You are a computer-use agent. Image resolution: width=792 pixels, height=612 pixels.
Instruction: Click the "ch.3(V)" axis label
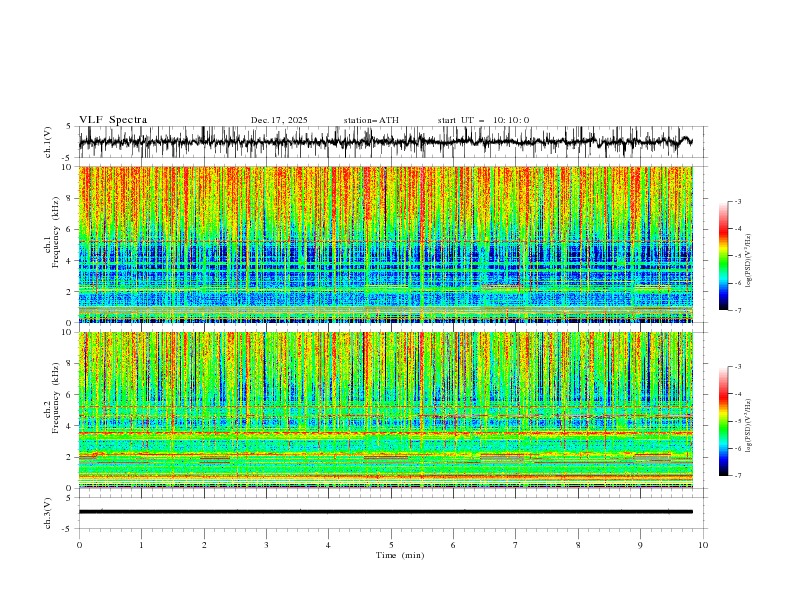point(48,513)
